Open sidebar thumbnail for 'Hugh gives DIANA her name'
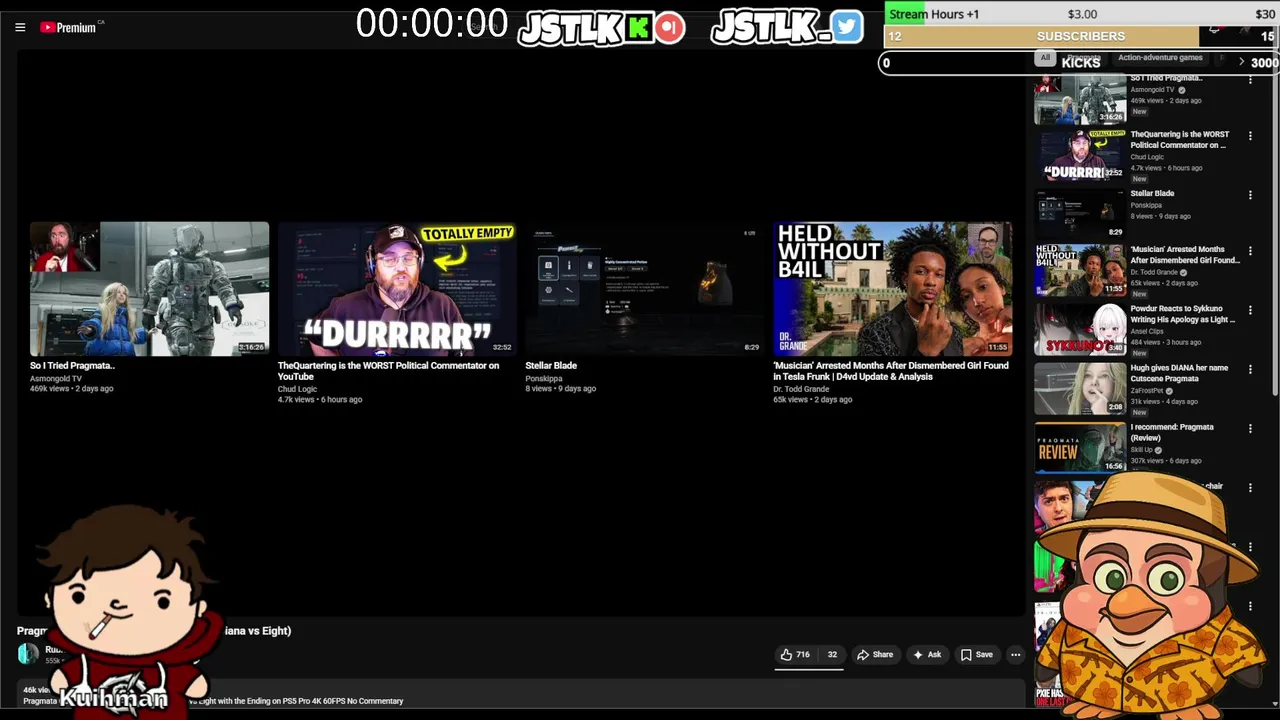The image size is (1280, 720). [1080, 388]
